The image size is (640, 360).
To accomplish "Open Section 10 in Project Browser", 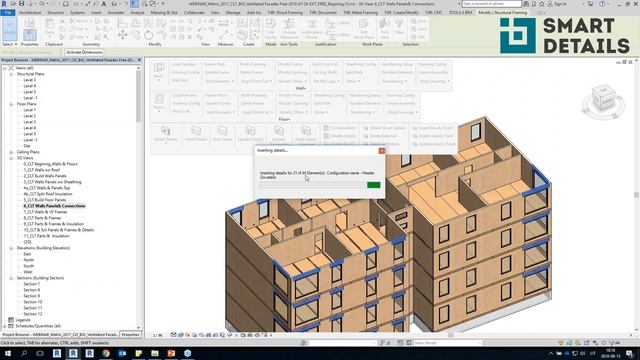I will tap(33, 302).
